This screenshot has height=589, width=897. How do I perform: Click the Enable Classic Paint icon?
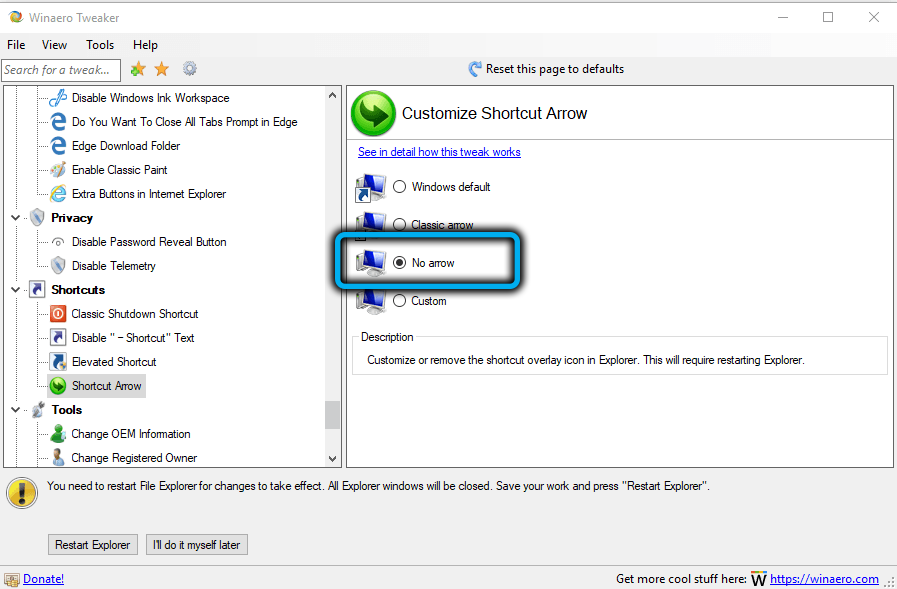58,170
